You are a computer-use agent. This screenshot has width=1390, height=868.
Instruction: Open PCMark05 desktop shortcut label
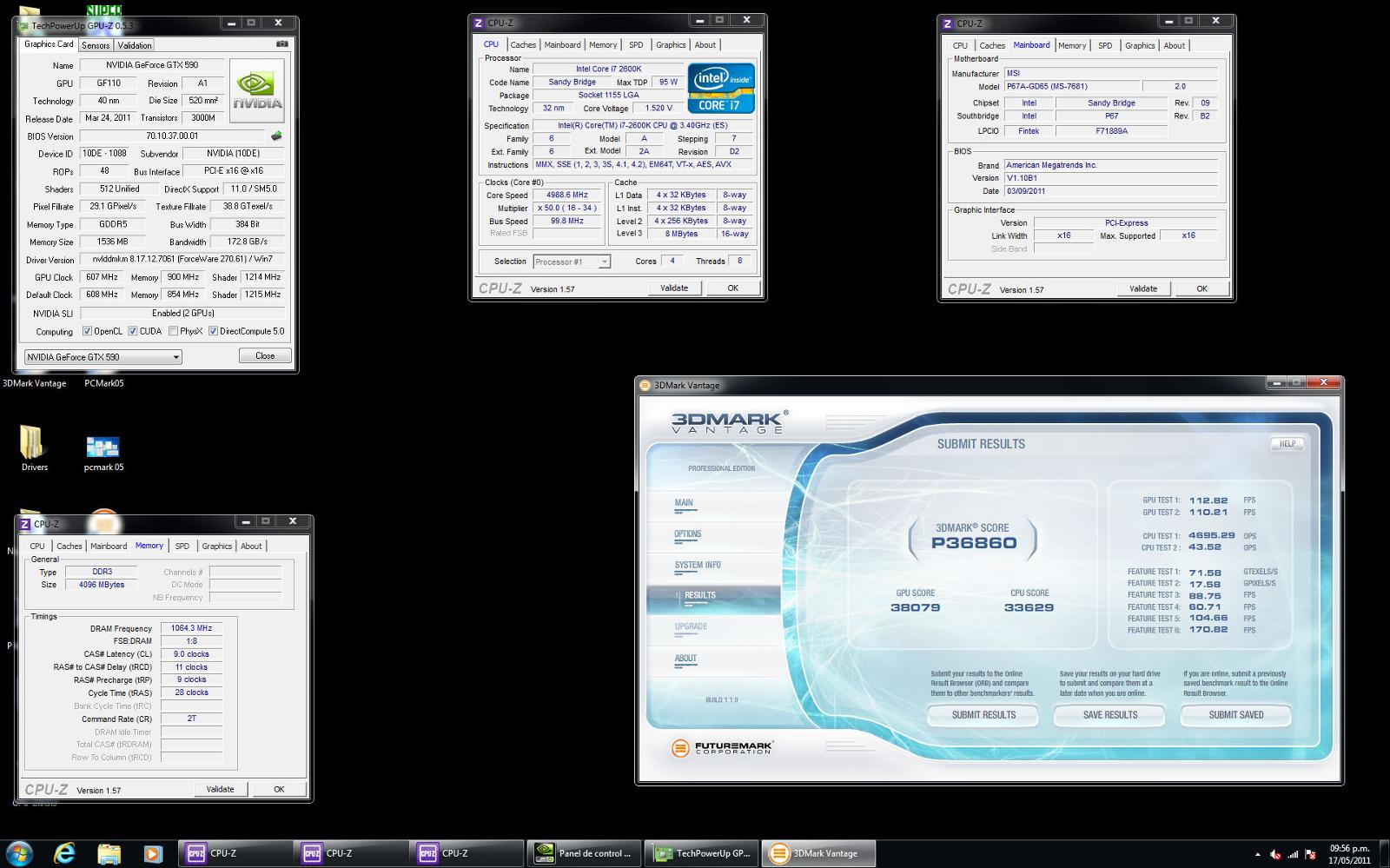103,383
